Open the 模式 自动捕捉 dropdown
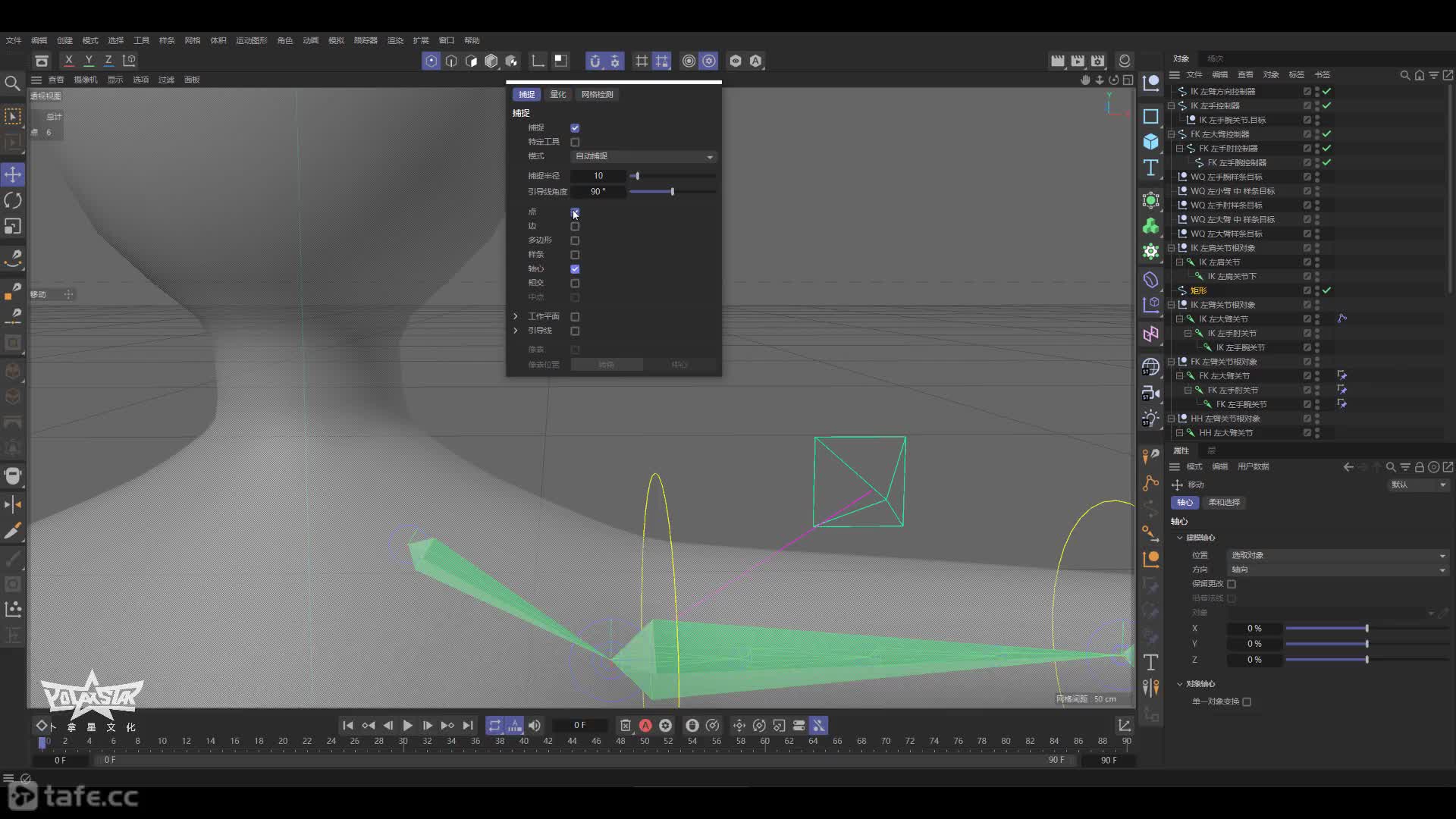 [x=643, y=156]
